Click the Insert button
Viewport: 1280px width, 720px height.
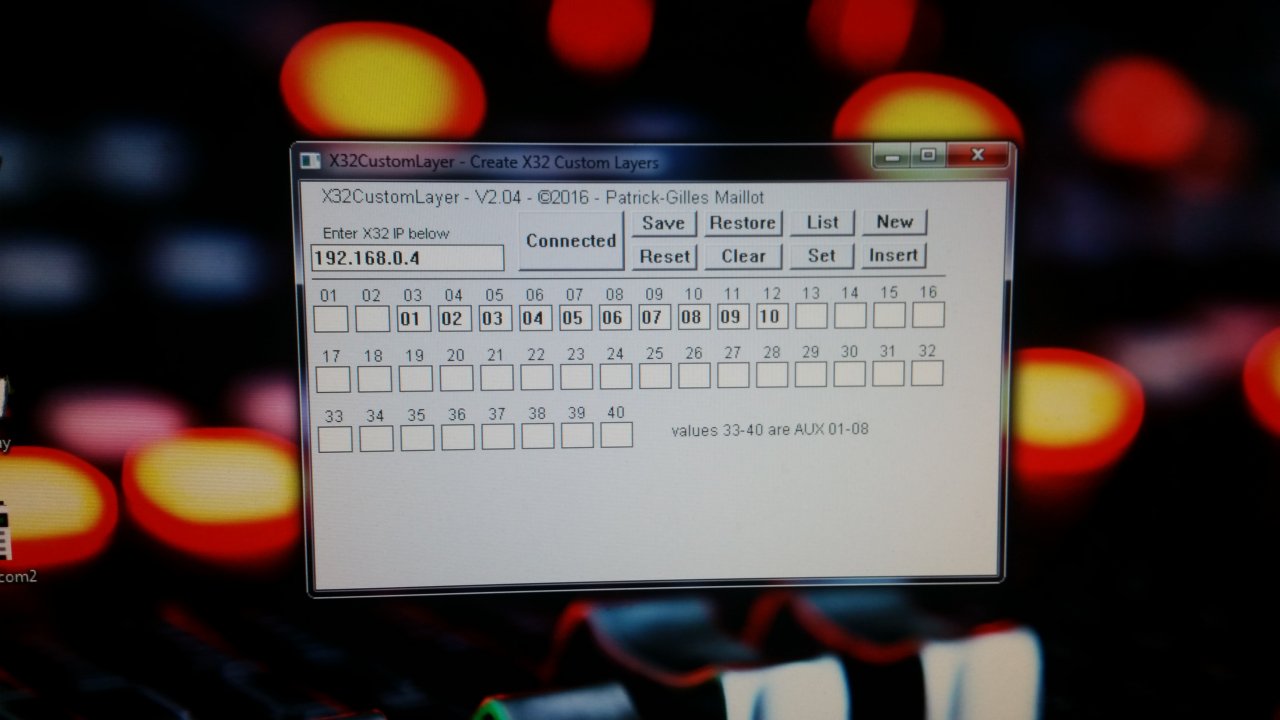pyautogui.click(x=894, y=255)
